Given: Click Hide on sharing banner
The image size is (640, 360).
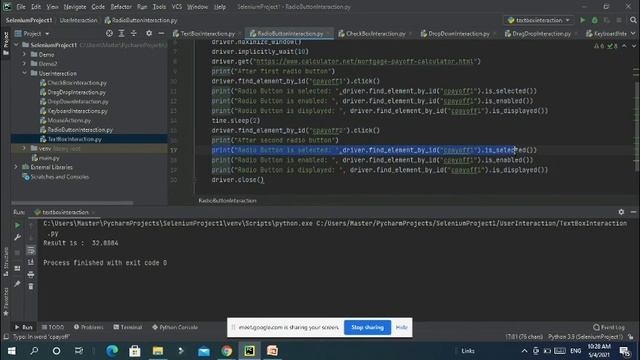Looking at the screenshot, I should [402, 327].
